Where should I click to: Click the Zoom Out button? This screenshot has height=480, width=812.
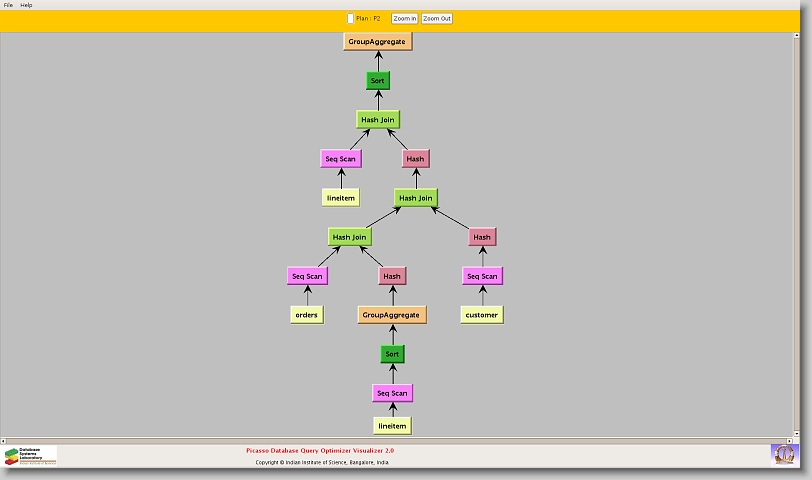pos(437,18)
